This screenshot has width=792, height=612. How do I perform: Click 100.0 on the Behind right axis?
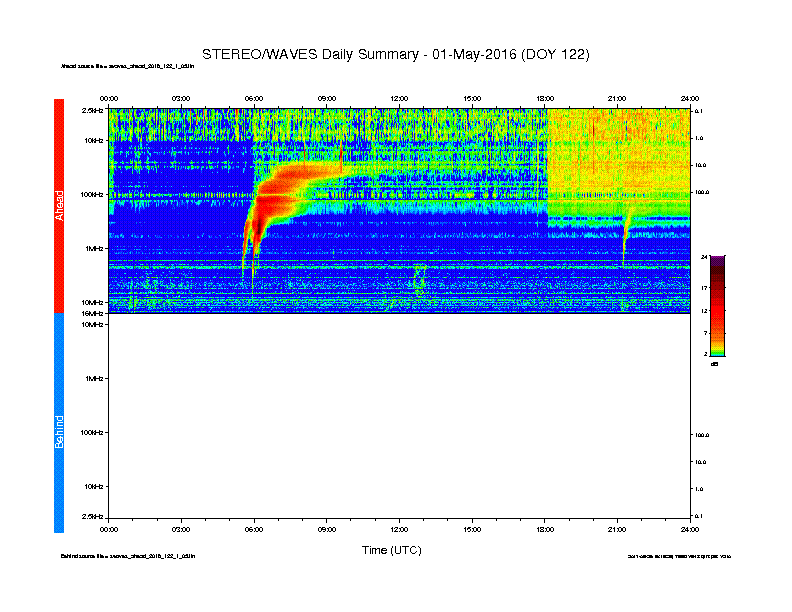pyautogui.click(x=703, y=435)
